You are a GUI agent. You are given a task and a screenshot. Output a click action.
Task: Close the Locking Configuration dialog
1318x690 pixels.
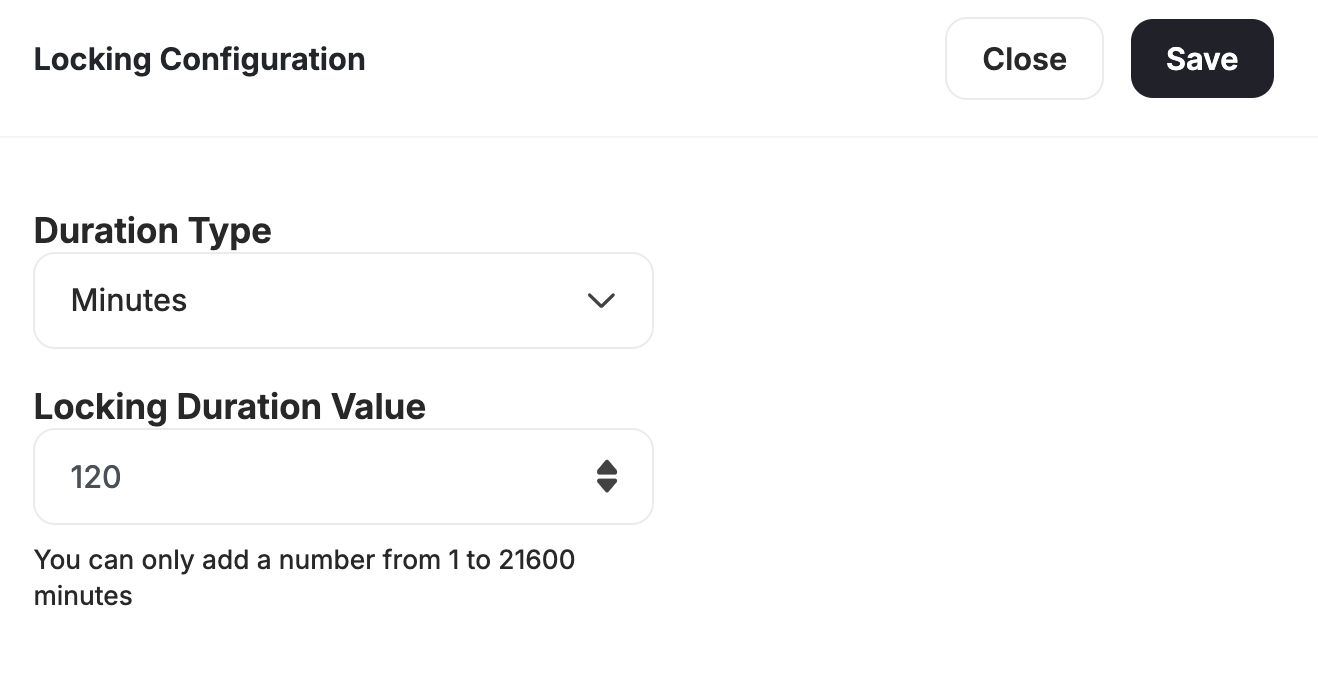(x=1024, y=58)
